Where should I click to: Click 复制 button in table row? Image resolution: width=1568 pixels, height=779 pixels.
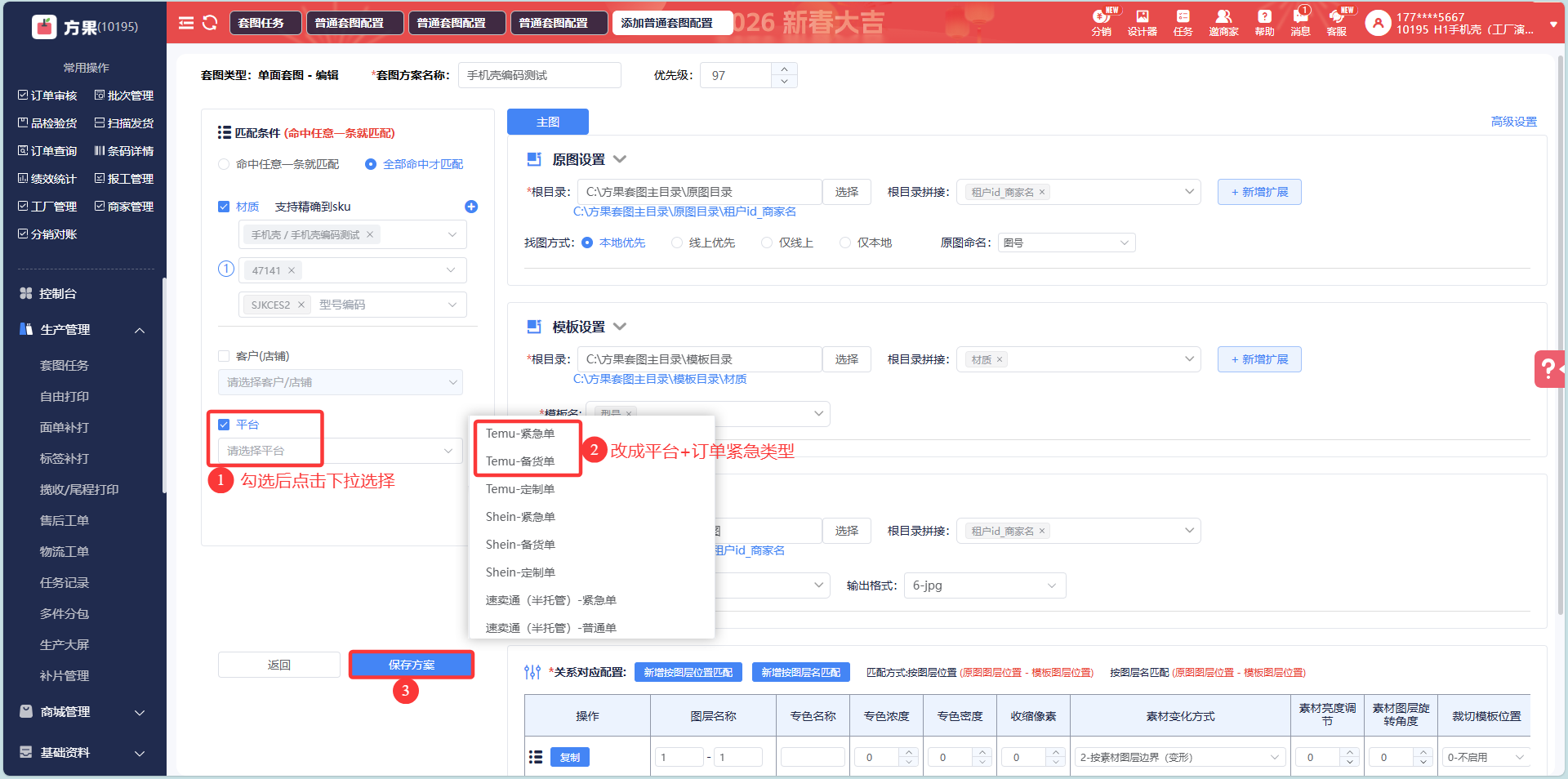570,757
